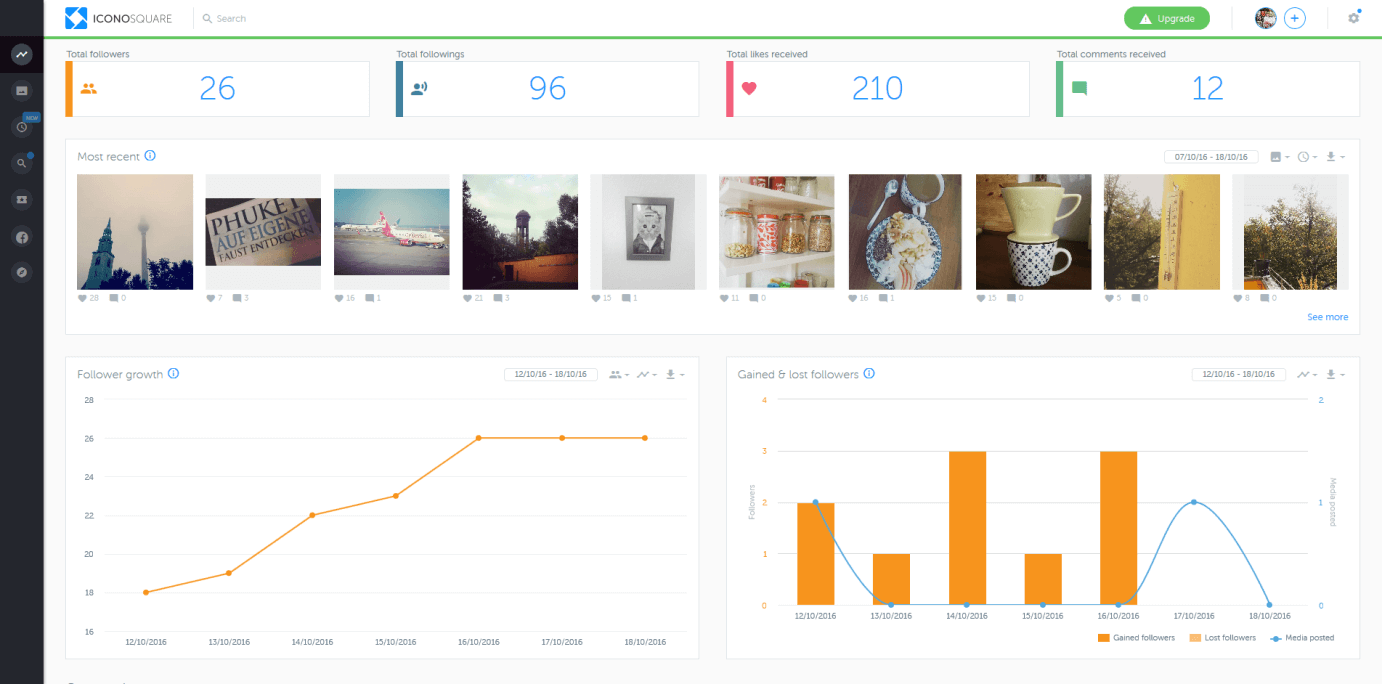Toggle Media posted legend item
The image size is (1382, 684).
[1301, 637]
